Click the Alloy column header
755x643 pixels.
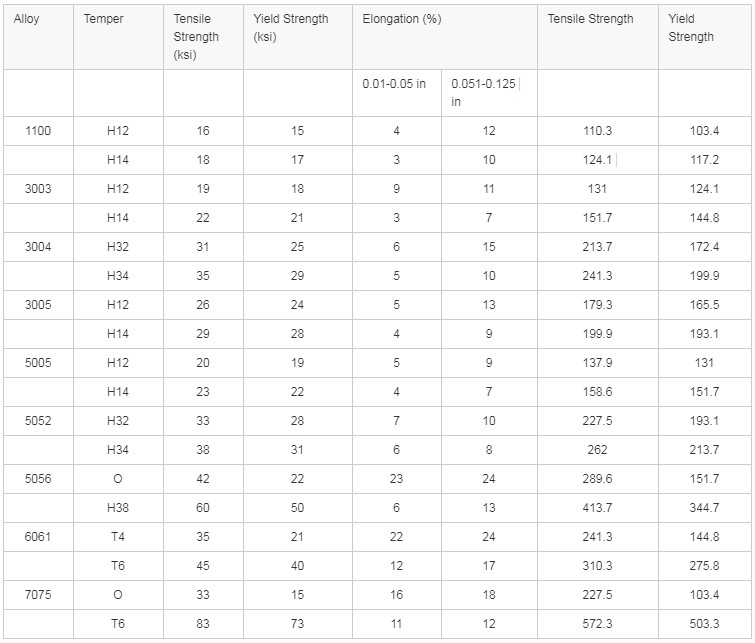[x=39, y=37]
